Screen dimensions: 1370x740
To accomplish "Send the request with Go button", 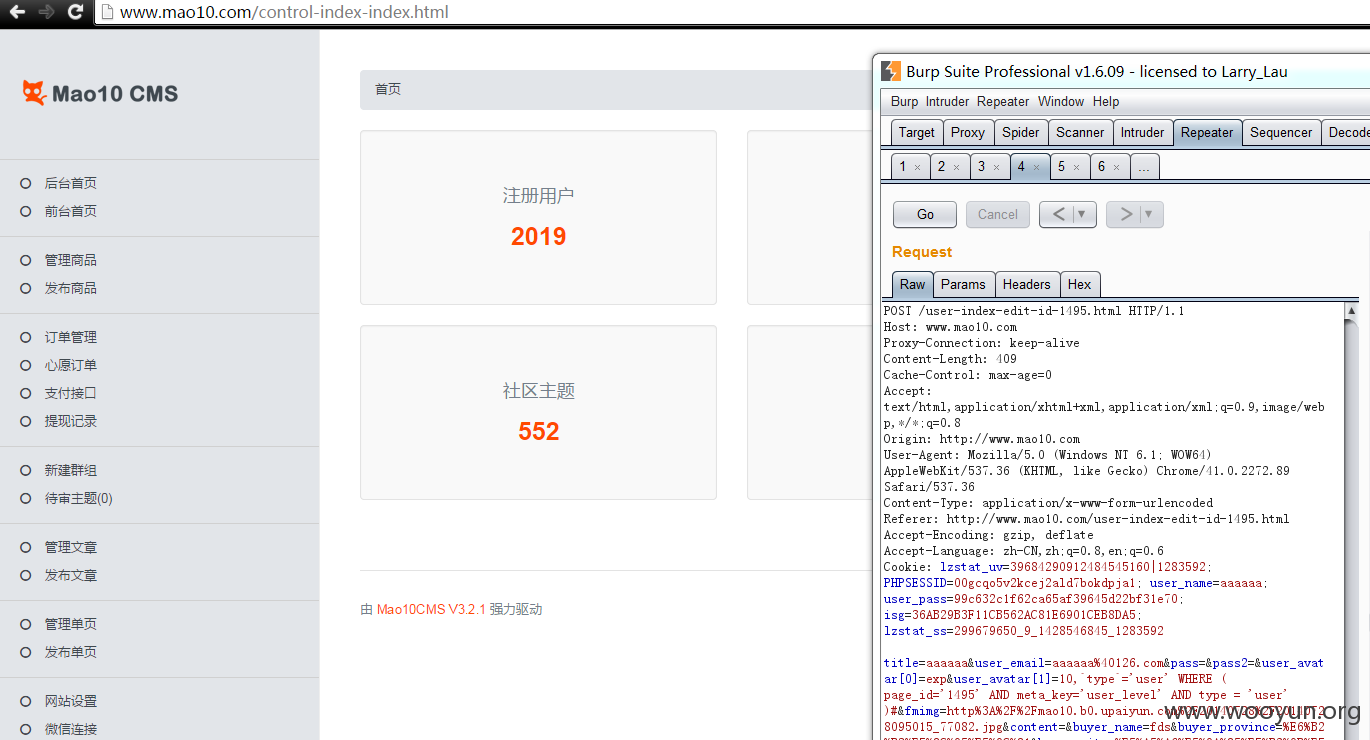I will point(925,214).
